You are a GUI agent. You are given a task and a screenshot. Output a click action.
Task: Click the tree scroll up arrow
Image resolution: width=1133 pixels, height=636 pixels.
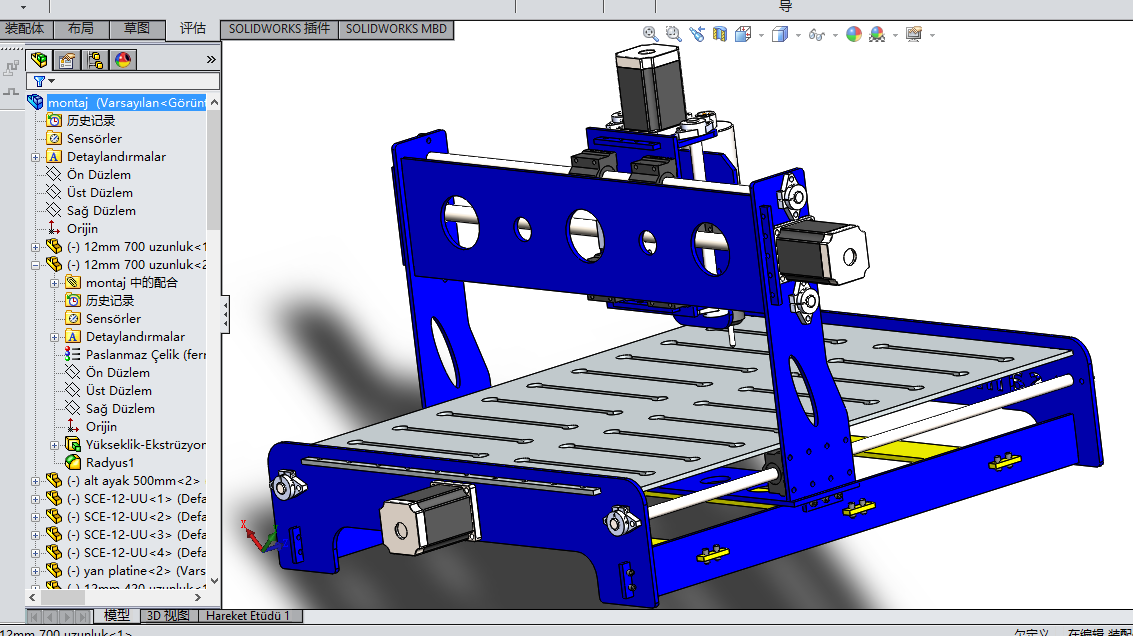[214, 103]
